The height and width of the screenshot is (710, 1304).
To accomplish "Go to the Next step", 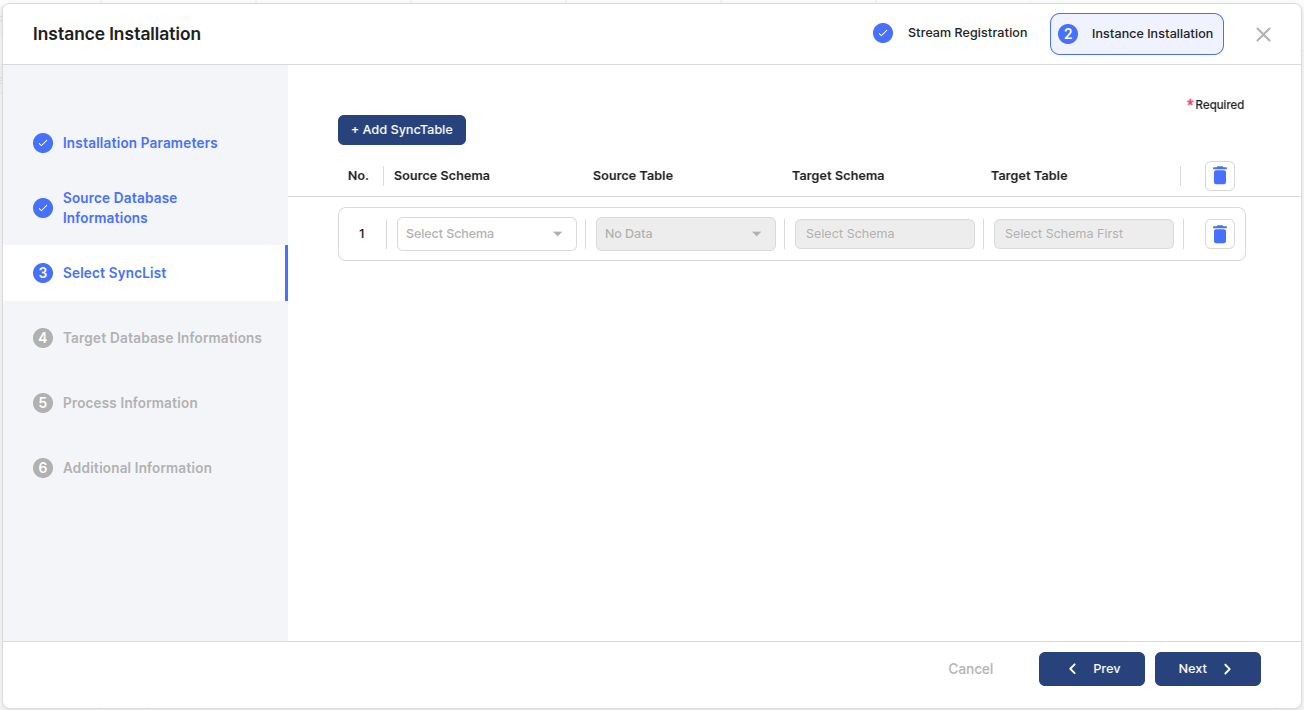I will click(1207, 669).
